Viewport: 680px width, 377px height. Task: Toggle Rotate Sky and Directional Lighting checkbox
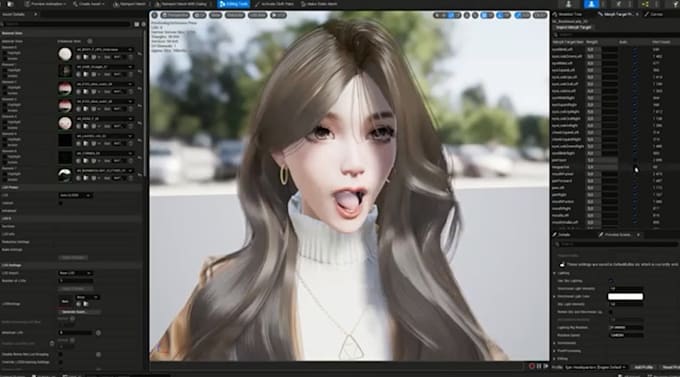pyautogui.click(x=611, y=312)
